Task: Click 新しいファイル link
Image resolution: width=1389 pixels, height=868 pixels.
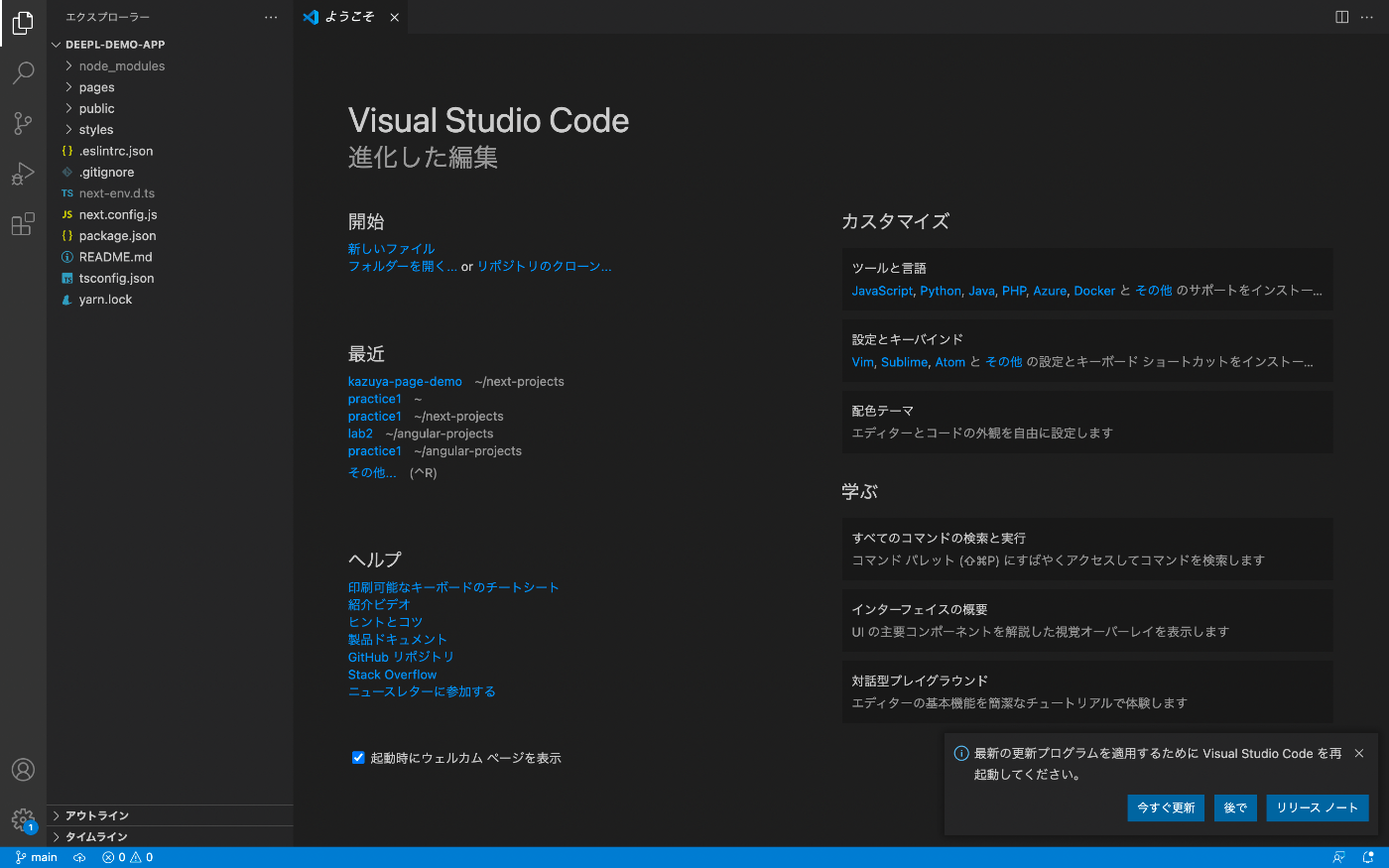Action: tap(391, 249)
